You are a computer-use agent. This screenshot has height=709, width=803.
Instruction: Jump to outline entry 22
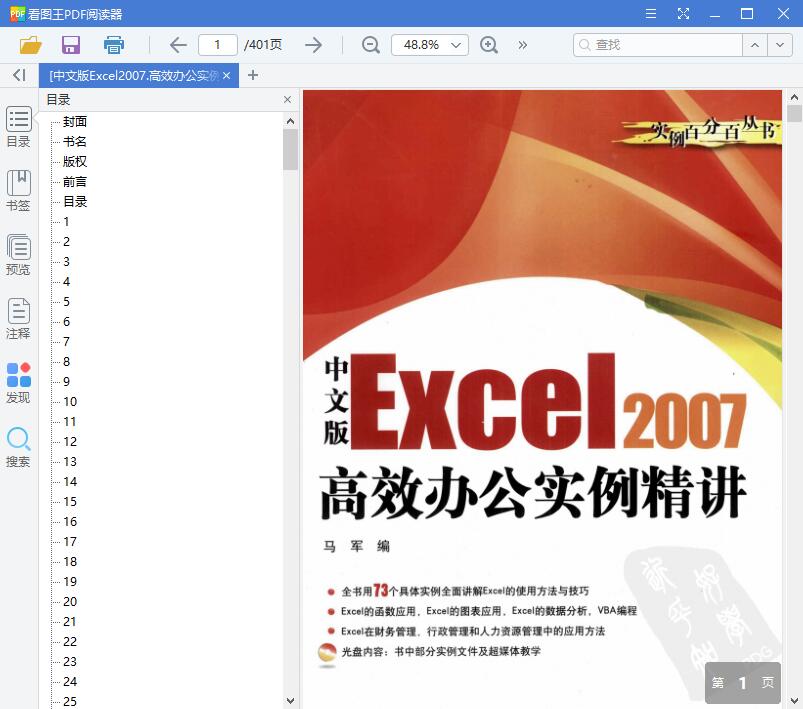70,641
